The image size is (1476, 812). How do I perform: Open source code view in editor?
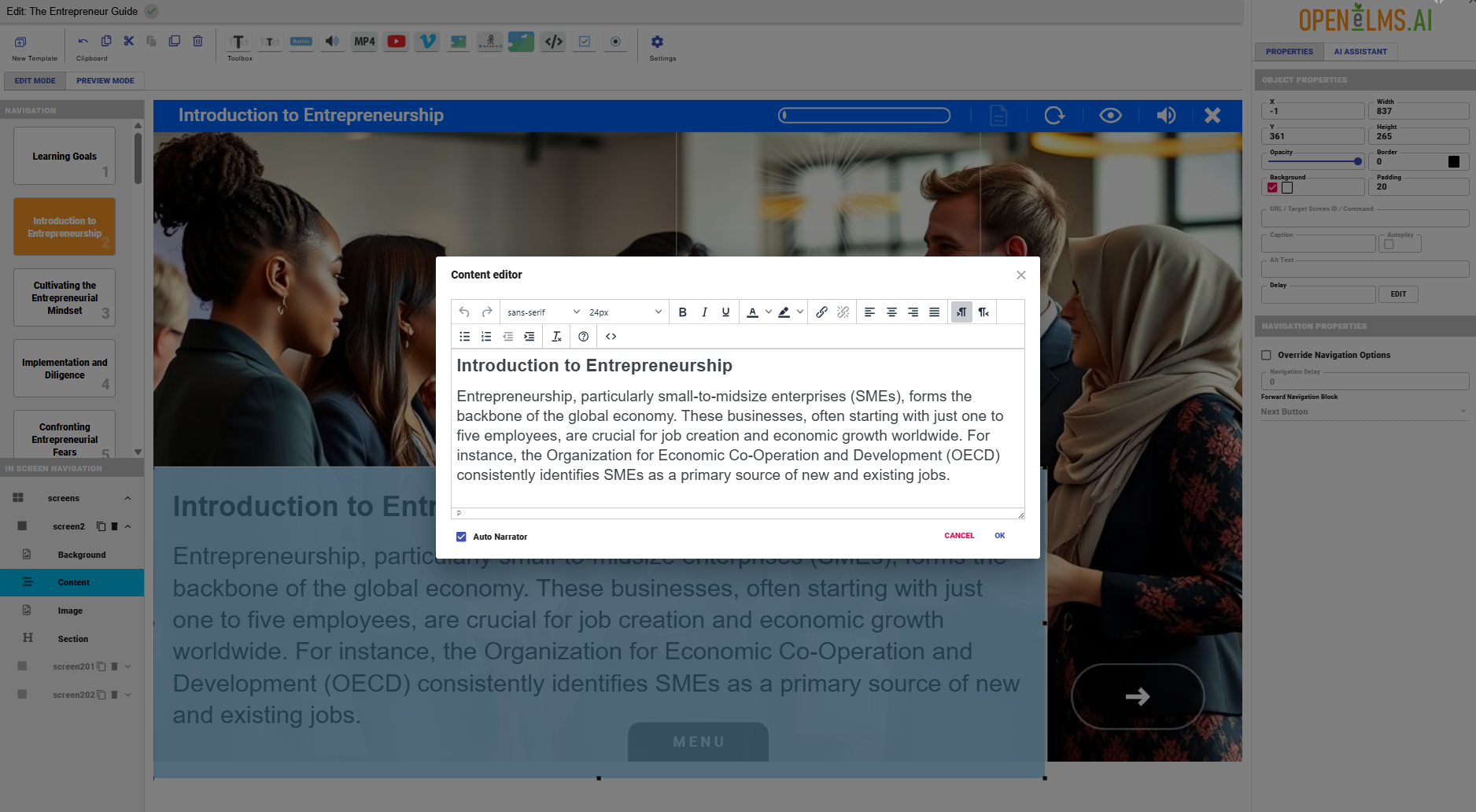pos(611,337)
